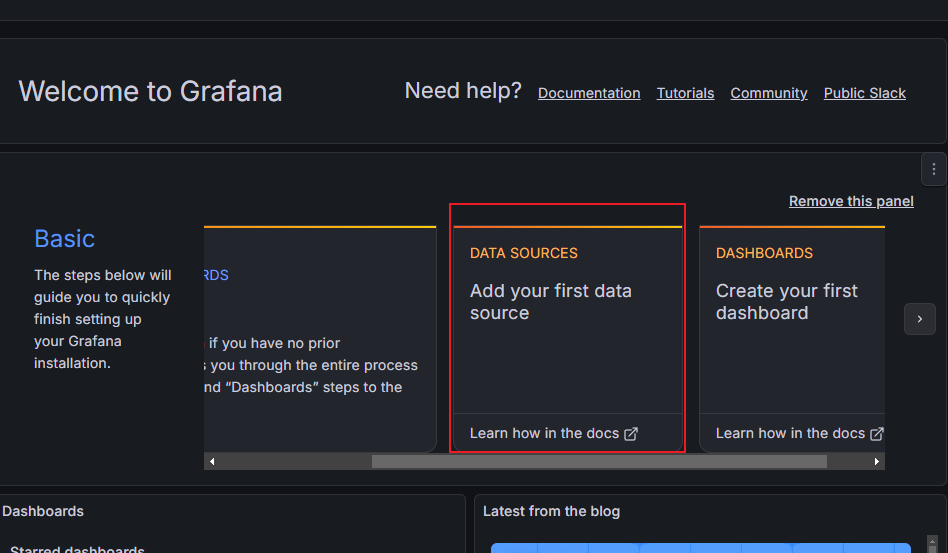Click the Basic heading

click(x=65, y=239)
